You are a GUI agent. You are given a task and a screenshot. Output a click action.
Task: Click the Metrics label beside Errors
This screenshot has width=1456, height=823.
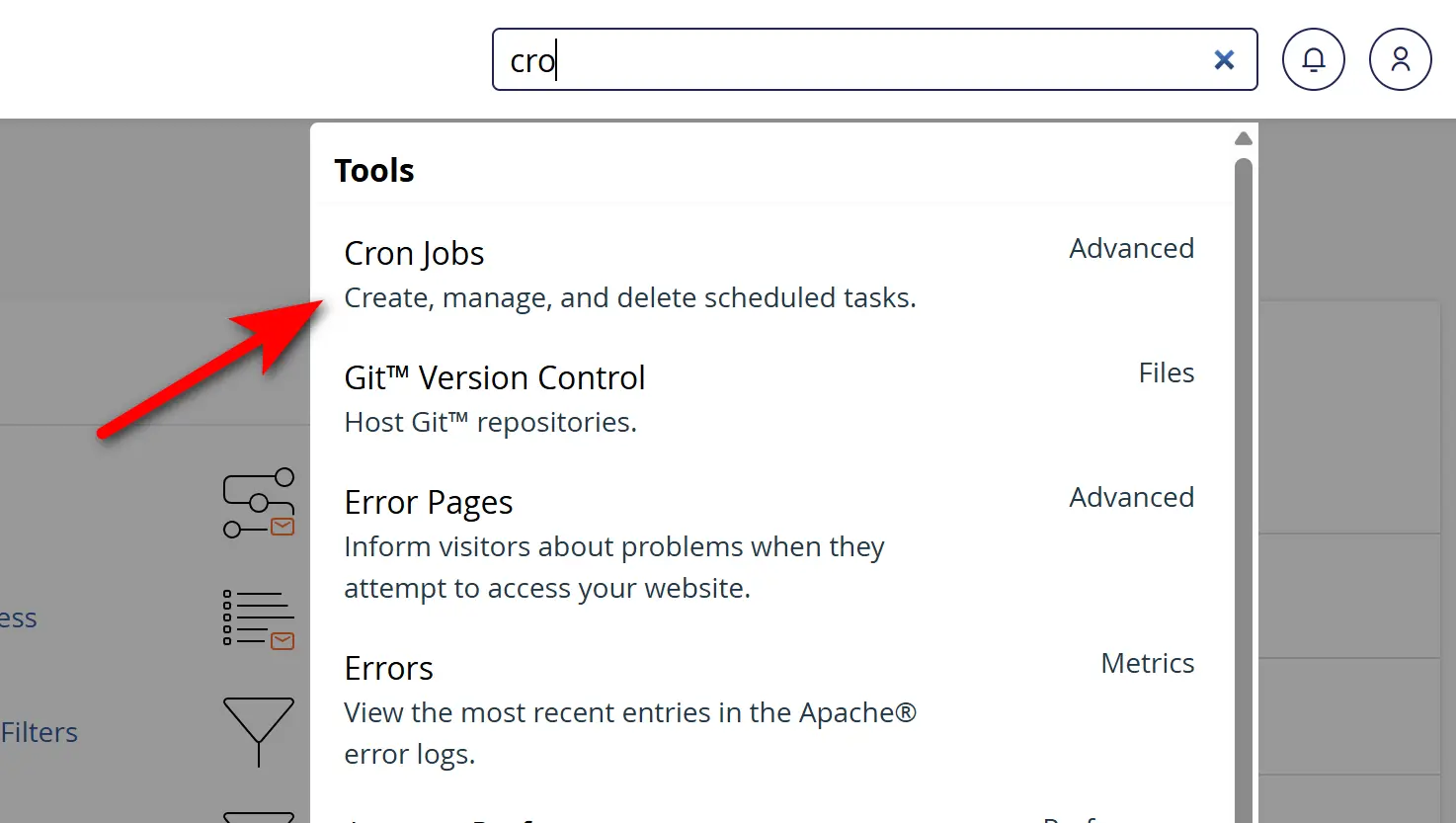coord(1148,663)
